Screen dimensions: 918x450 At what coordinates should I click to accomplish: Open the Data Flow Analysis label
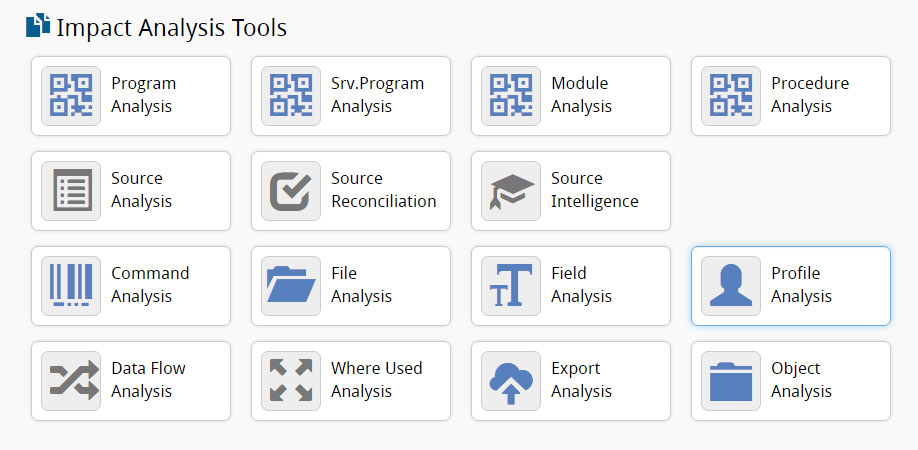[148, 380]
